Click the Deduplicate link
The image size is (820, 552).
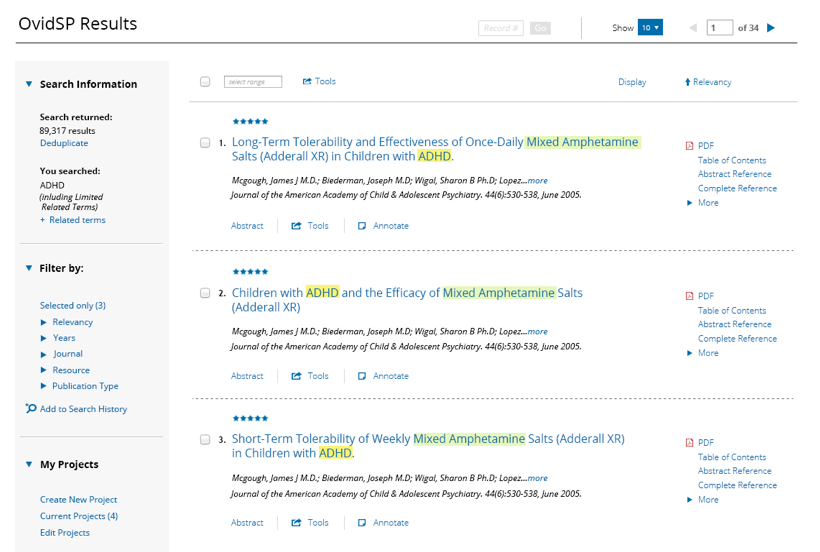(64, 144)
